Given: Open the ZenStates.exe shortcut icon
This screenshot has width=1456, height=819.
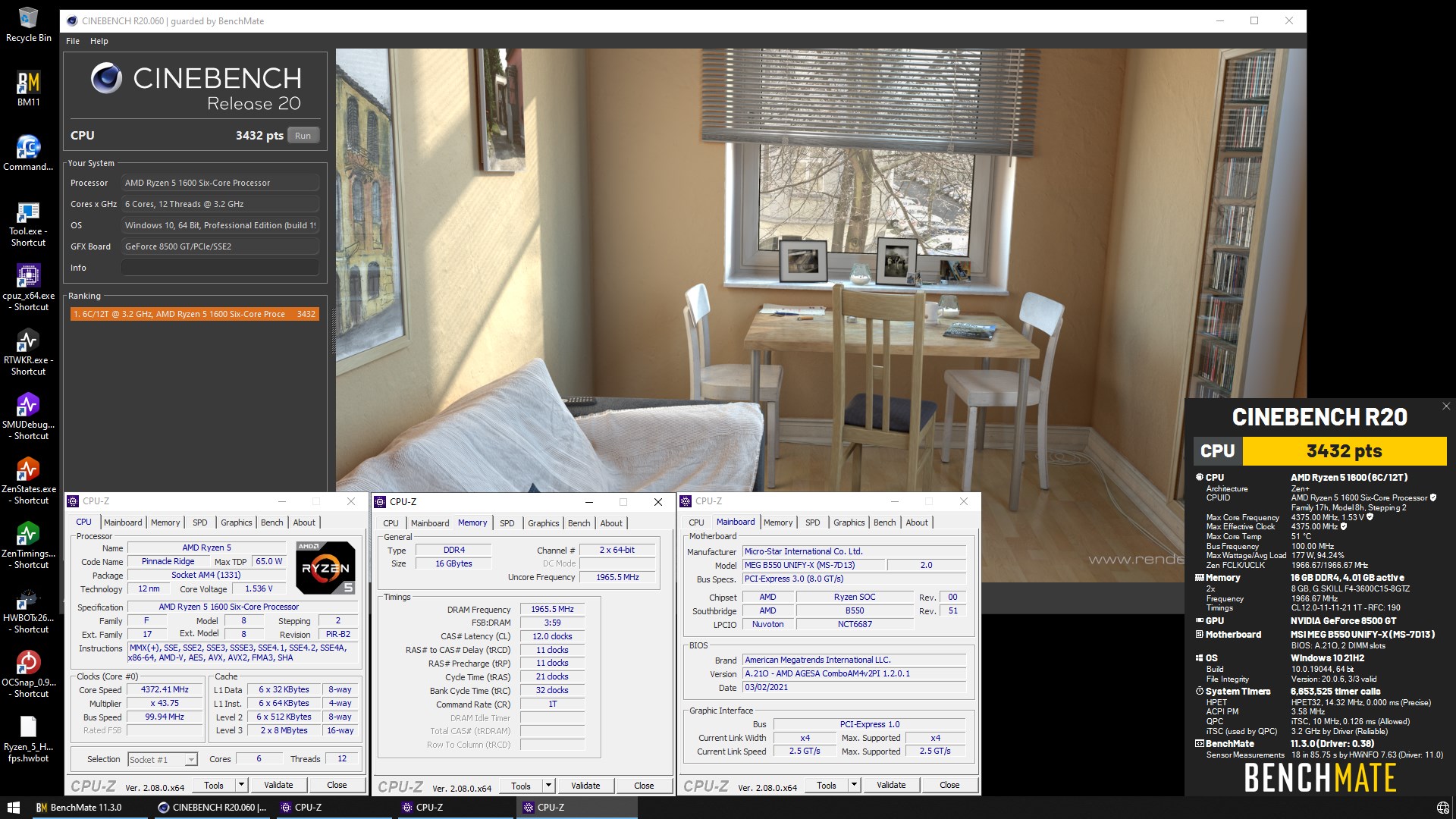Looking at the screenshot, I should 28,482.
